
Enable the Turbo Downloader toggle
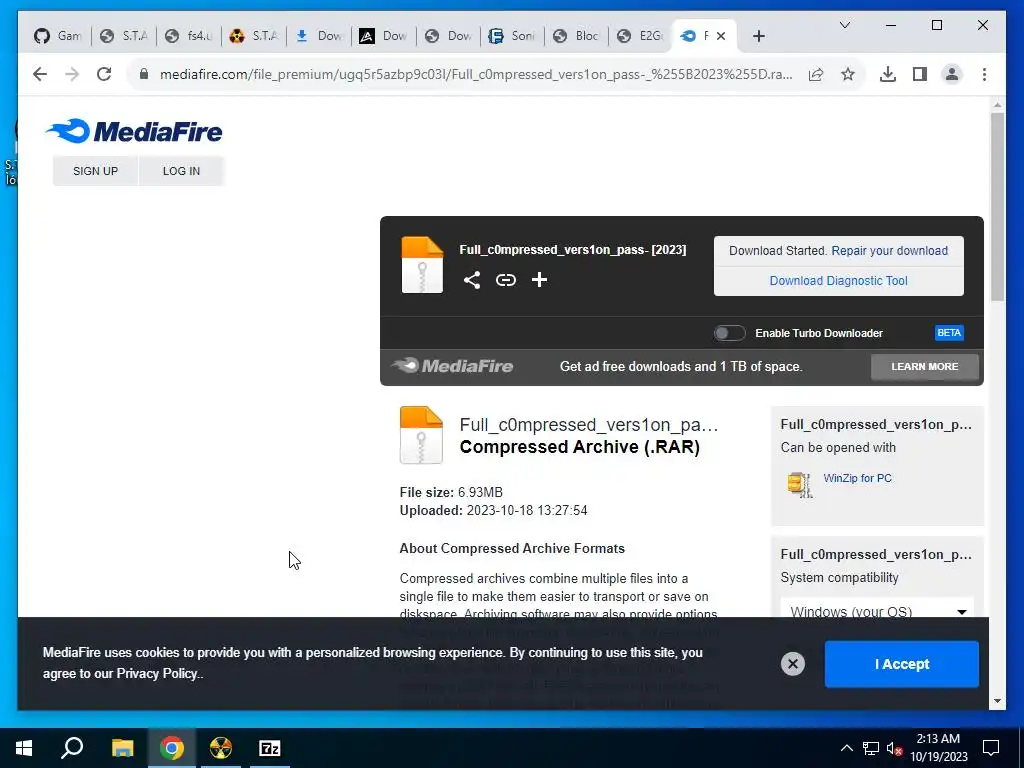(x=729, y=333)
